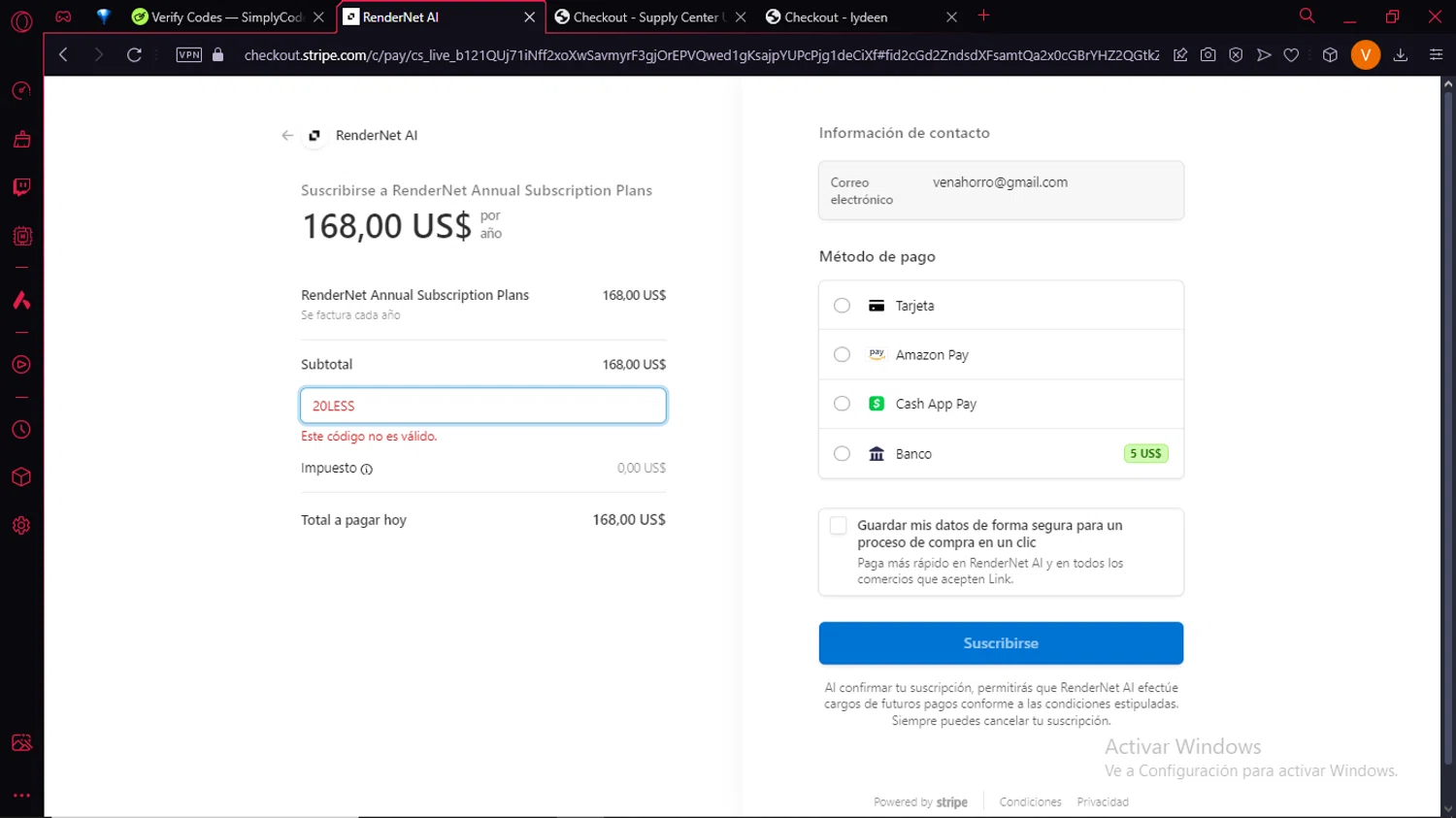1456x818 pixels.
Task: Select Banco payment method
Action: (842, 454)
